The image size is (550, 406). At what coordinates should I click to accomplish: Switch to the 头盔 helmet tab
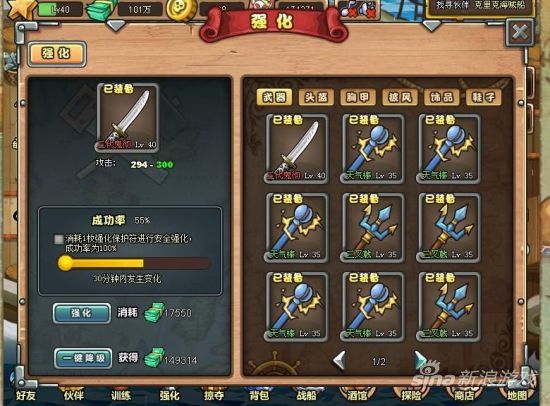(x=316, y=97)
